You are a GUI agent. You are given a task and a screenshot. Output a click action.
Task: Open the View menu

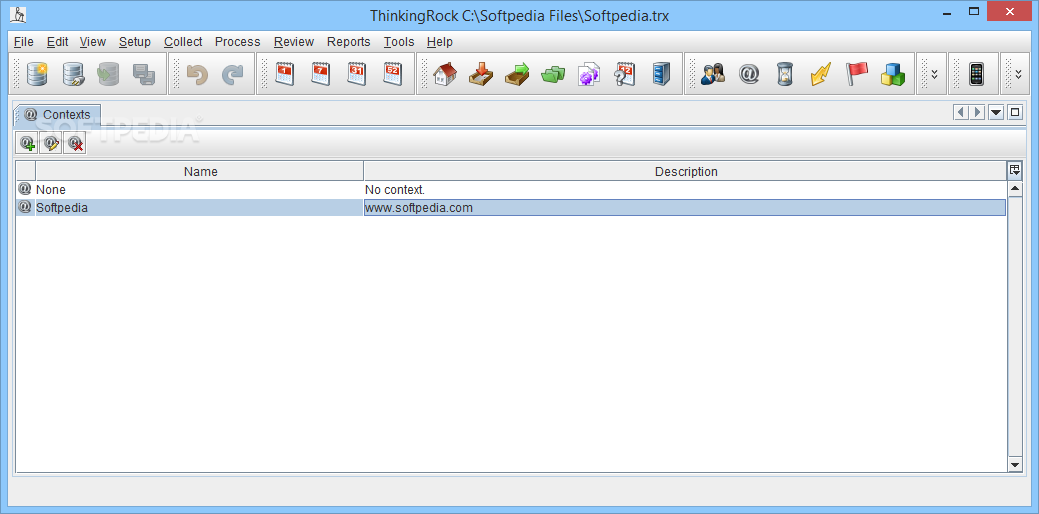coord(93,42)
